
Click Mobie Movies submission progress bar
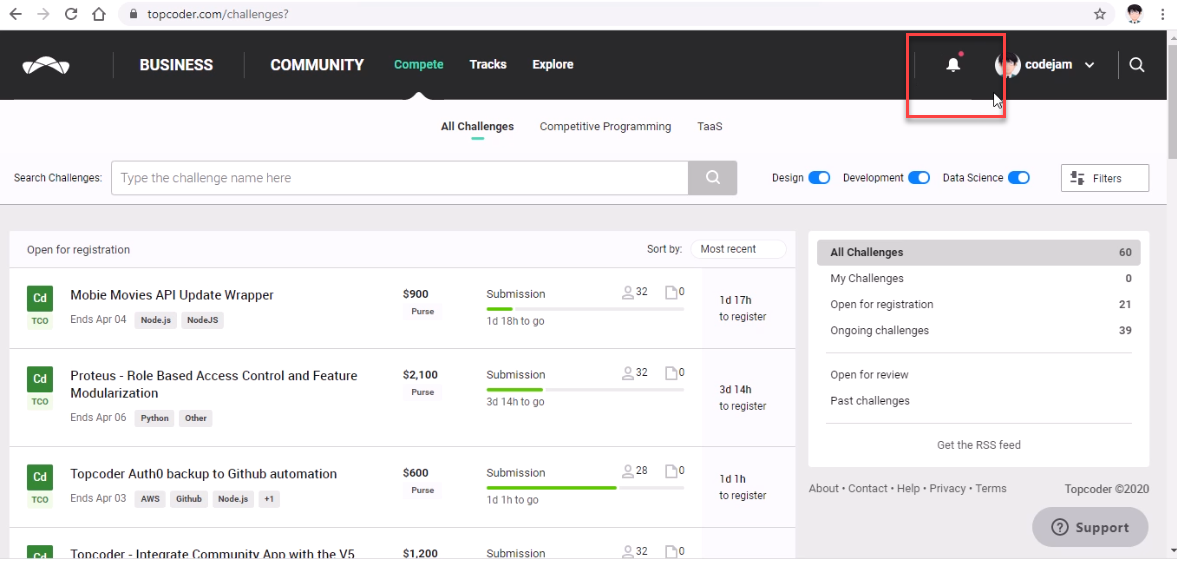[x=585, y=309]
